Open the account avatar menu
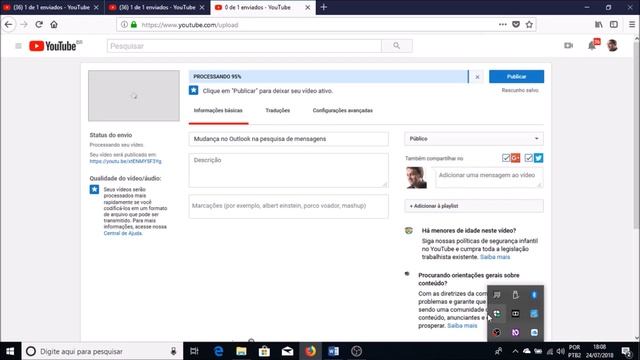 click(612, 46)
